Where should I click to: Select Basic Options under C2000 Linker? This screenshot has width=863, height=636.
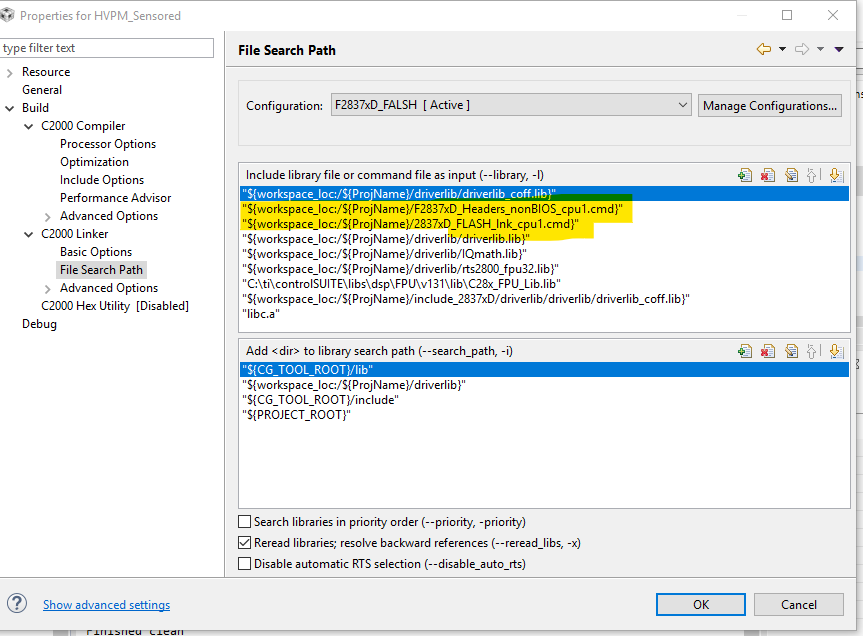tap(96, 252)
